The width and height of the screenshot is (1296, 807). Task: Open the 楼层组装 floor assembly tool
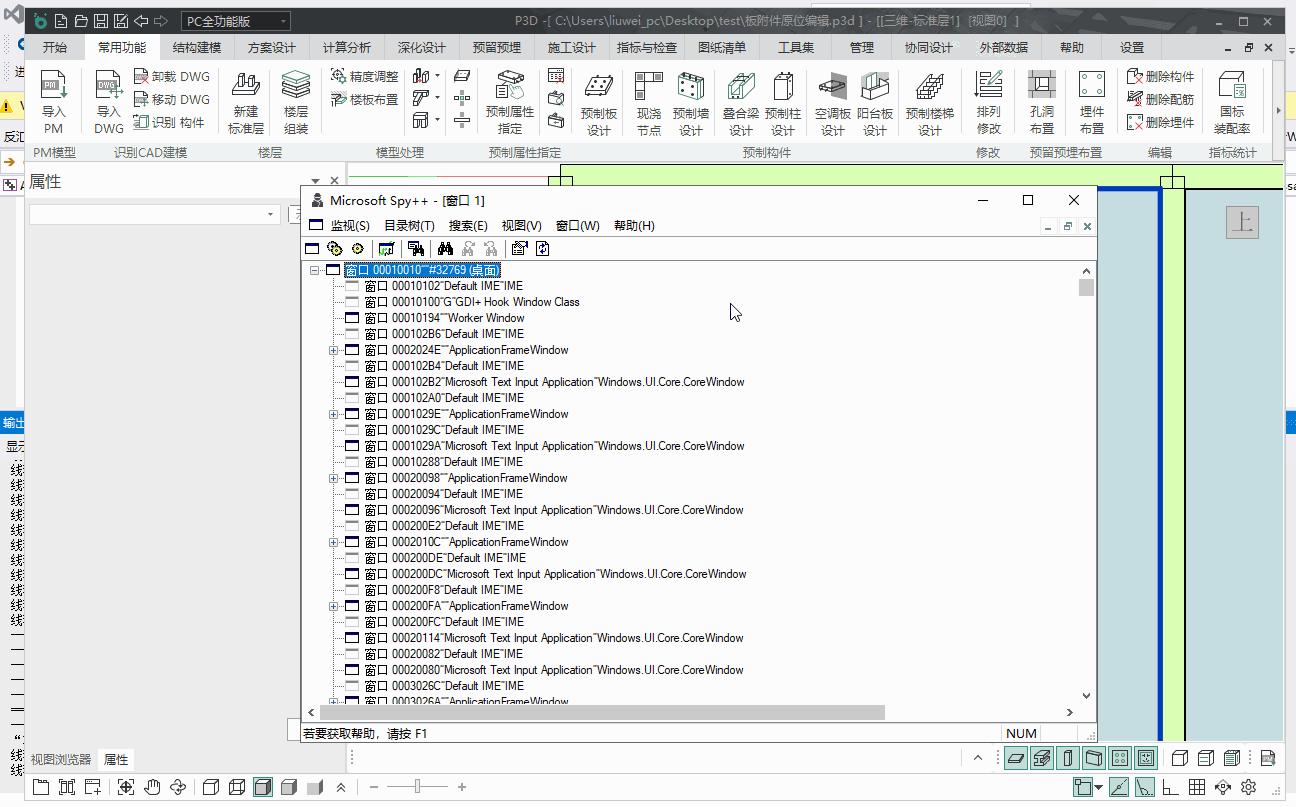(x=296, y=102)
